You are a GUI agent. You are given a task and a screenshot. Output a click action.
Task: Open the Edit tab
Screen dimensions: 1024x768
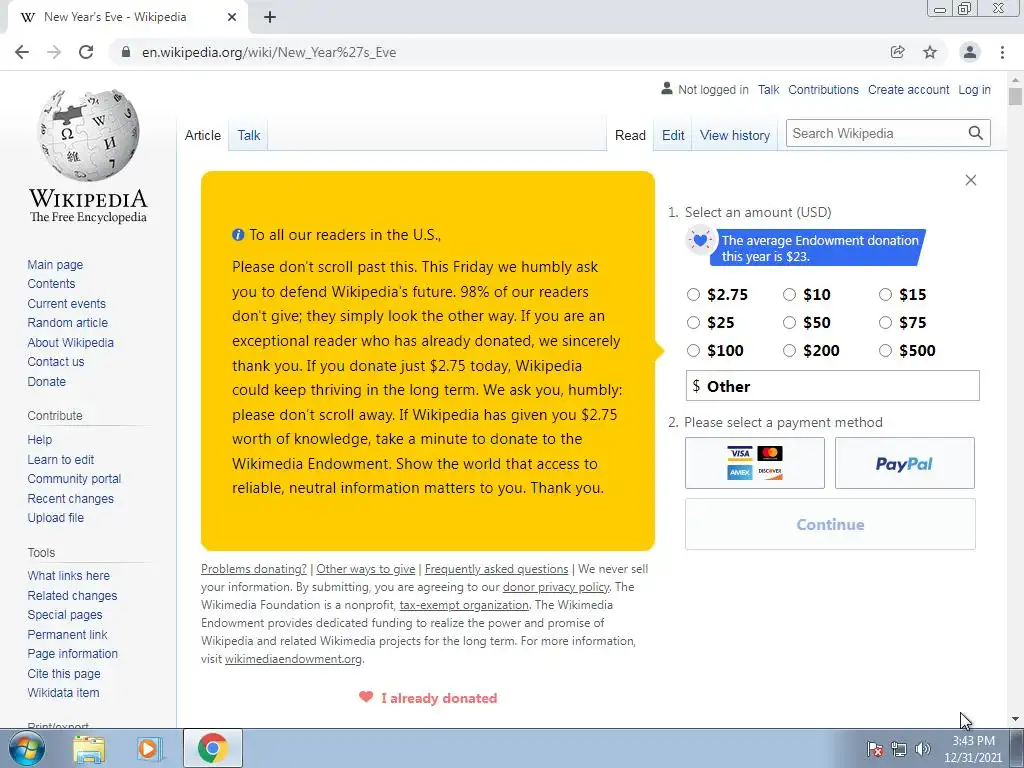(x=673, y=135)
